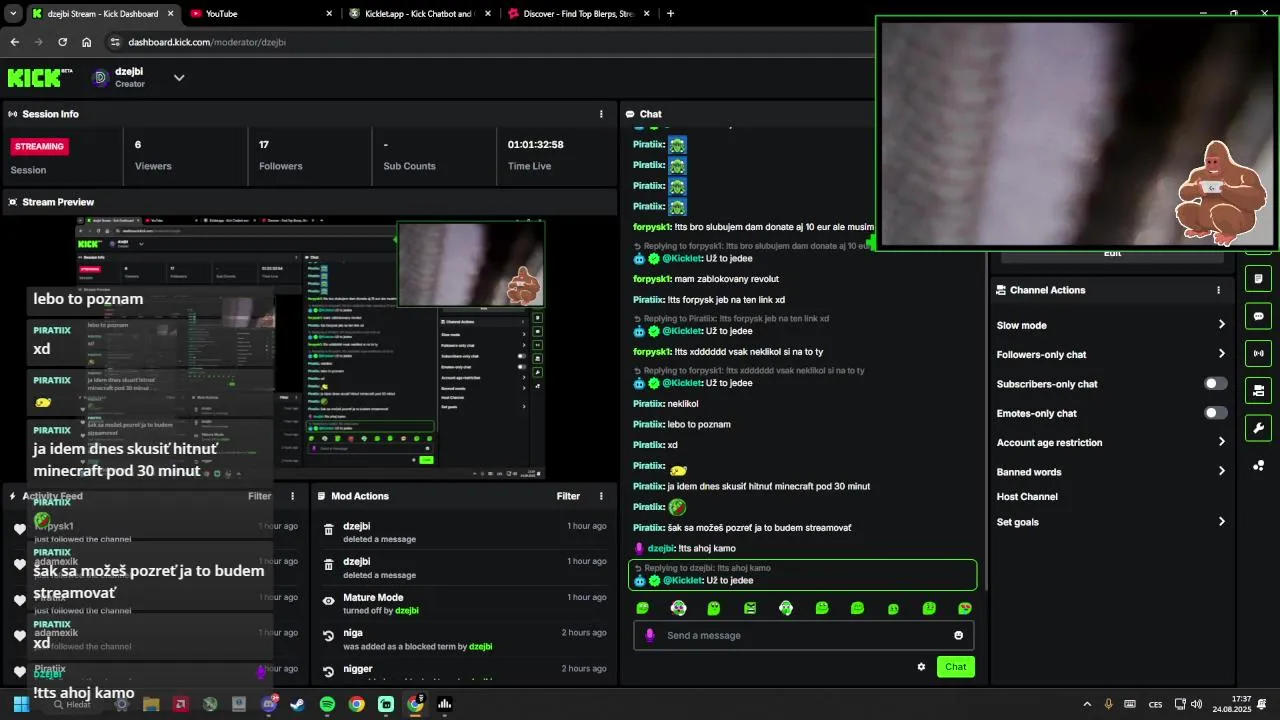Switch to Discover Blerps browser tab
The height and width of the screenshot is (720, 1280).
(x=578, y=14)
